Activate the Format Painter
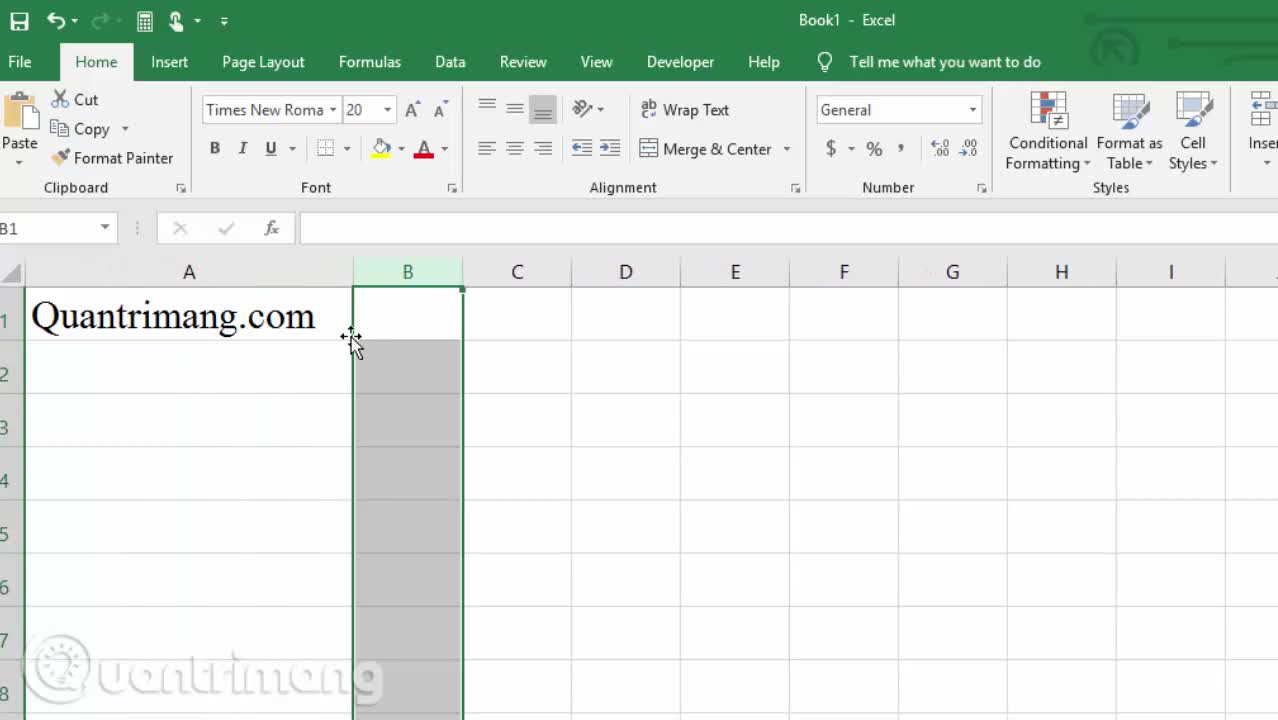This screenshot has height=720, width=1278. [x=112, y=158]
